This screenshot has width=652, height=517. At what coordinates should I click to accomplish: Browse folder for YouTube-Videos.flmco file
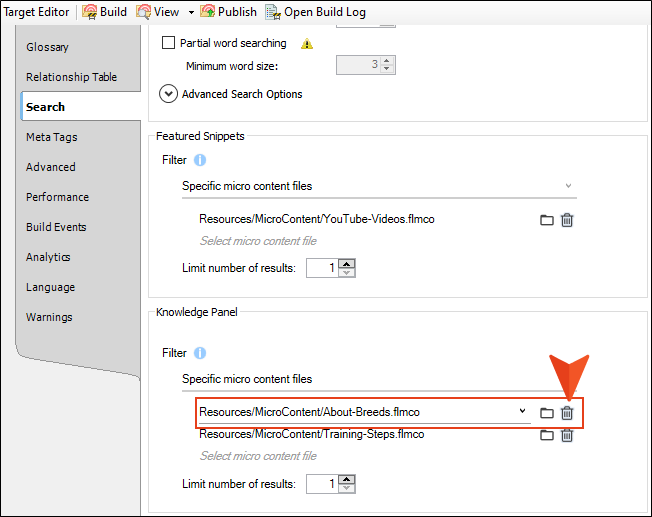point(547,220)
